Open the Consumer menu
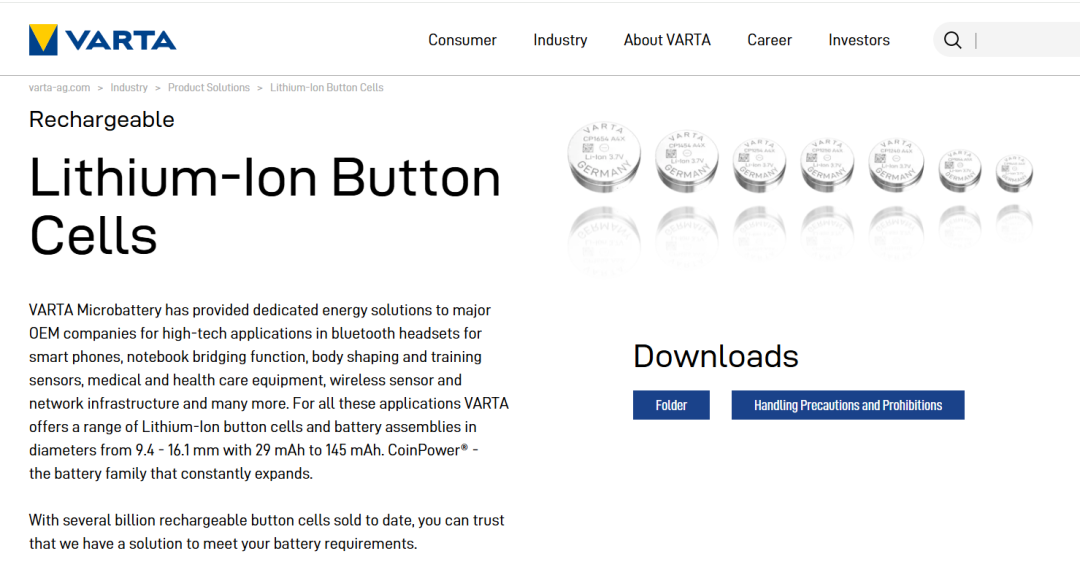1080x578 pixels. click(462, 40)
